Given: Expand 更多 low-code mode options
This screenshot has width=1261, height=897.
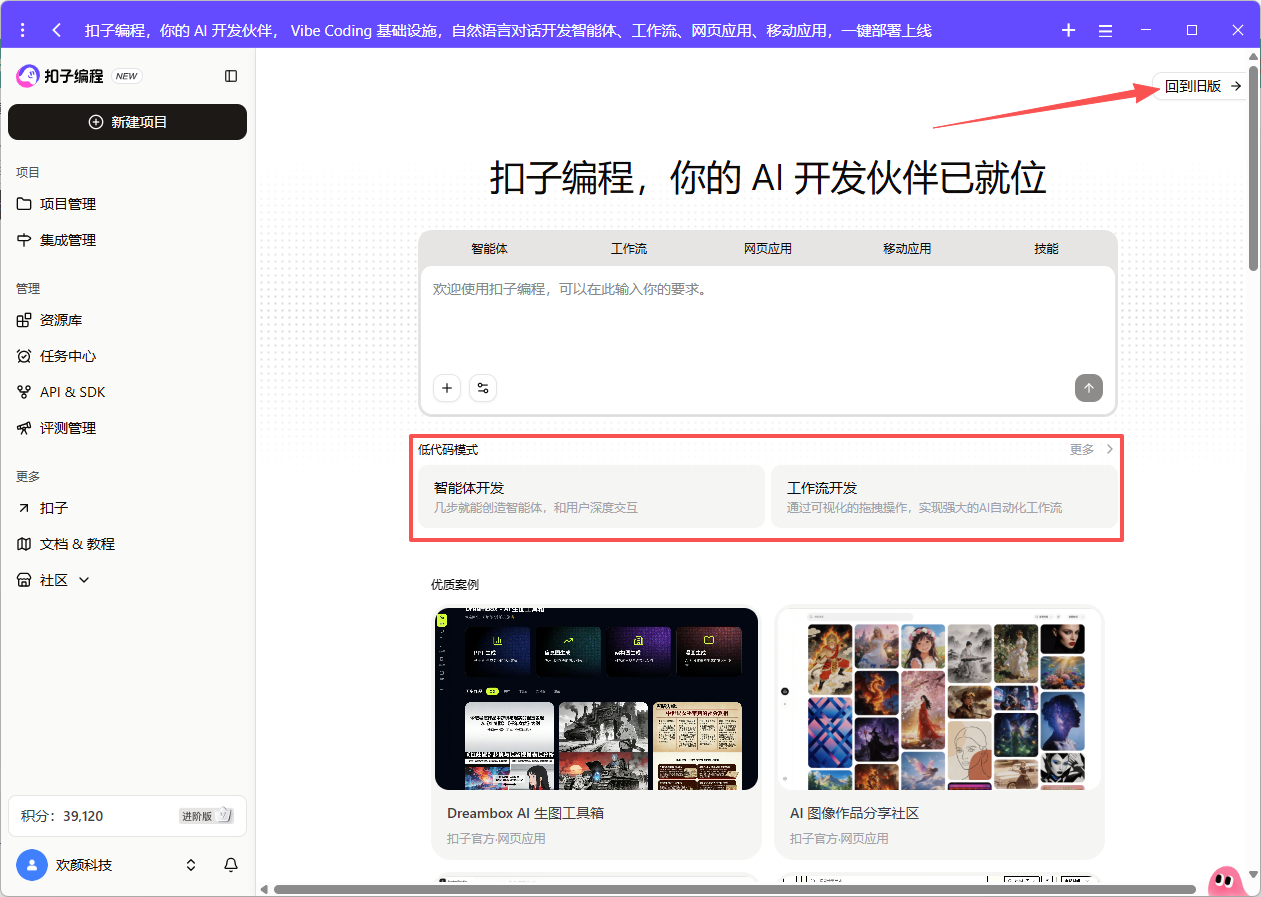Looking at the screenshot, I should [x=1092, y=450].
